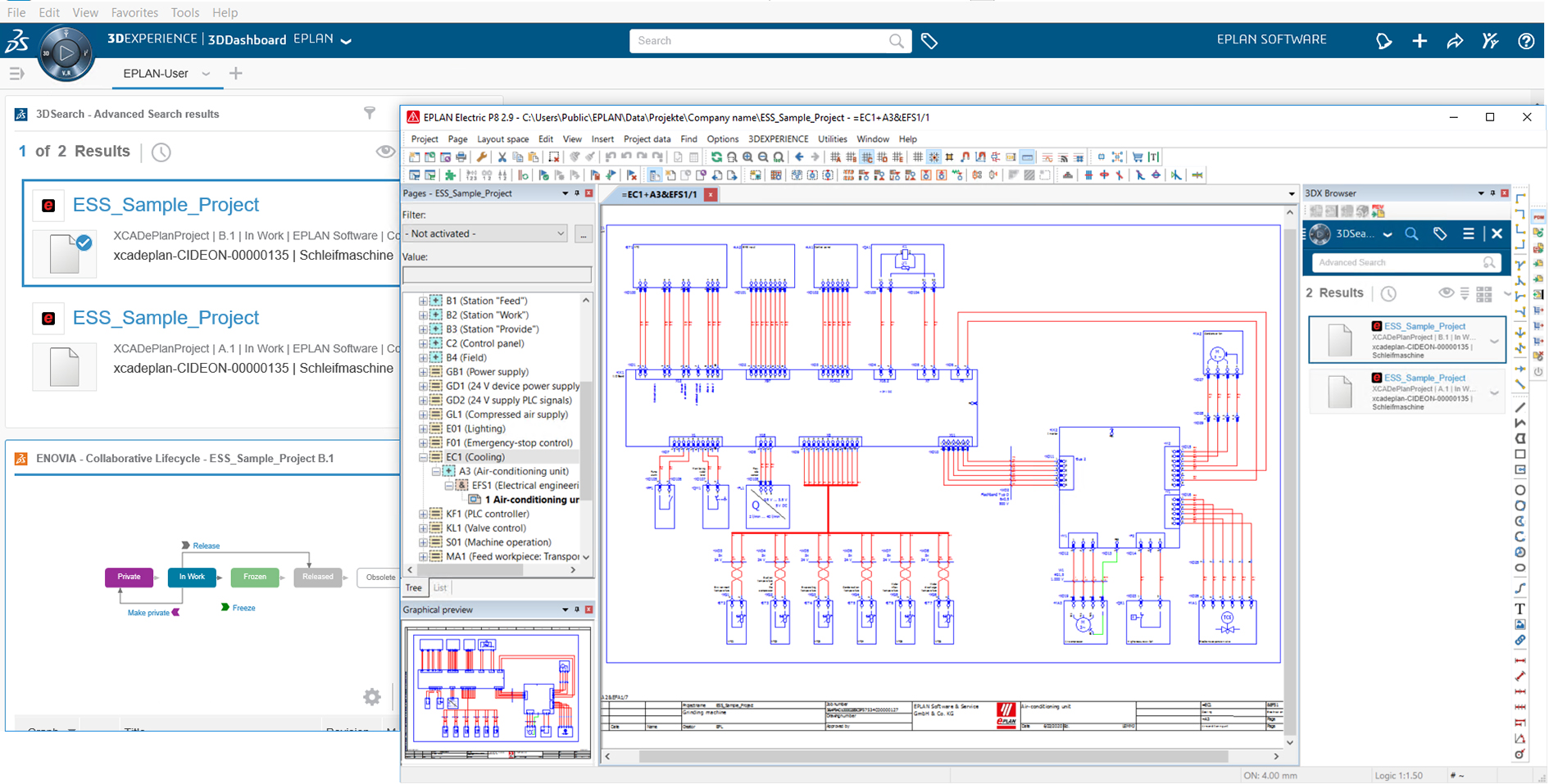This screenshot has height=784, width=1549.
Task: Activate the Zoom in magnifier tool
Action: pos(747,156)
